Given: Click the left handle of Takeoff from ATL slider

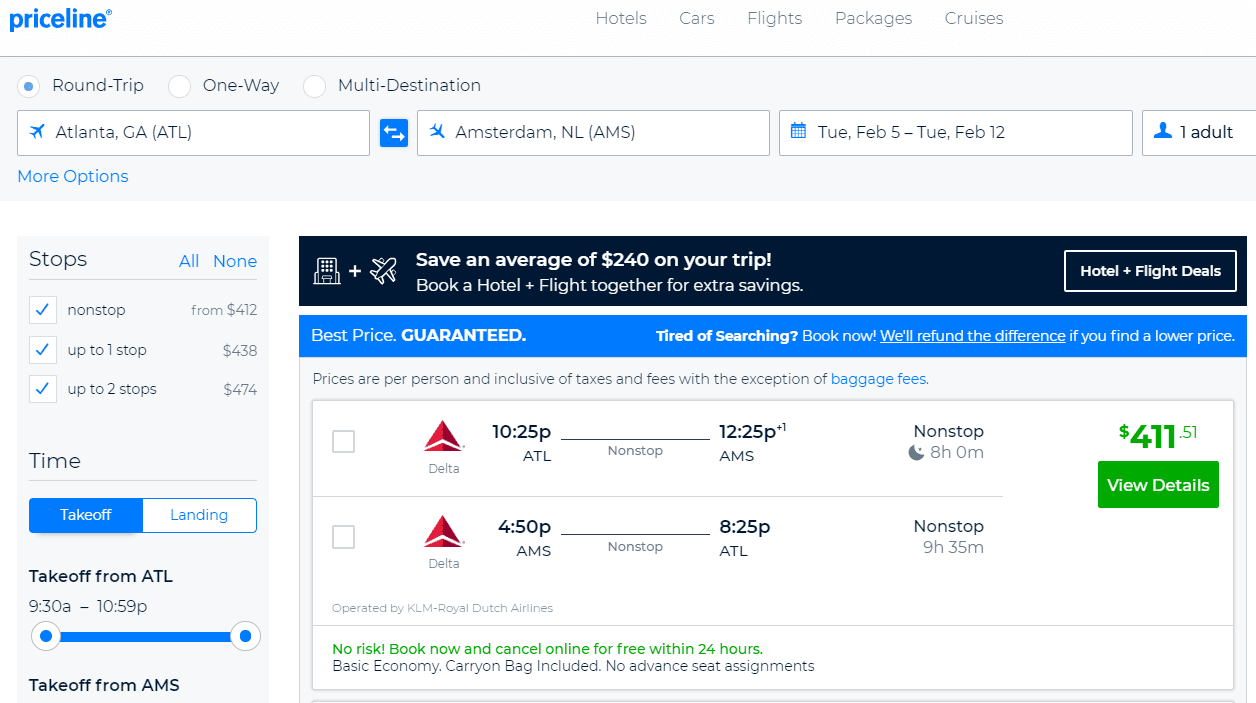Looking at the screenshot, I should click(45, 636).
